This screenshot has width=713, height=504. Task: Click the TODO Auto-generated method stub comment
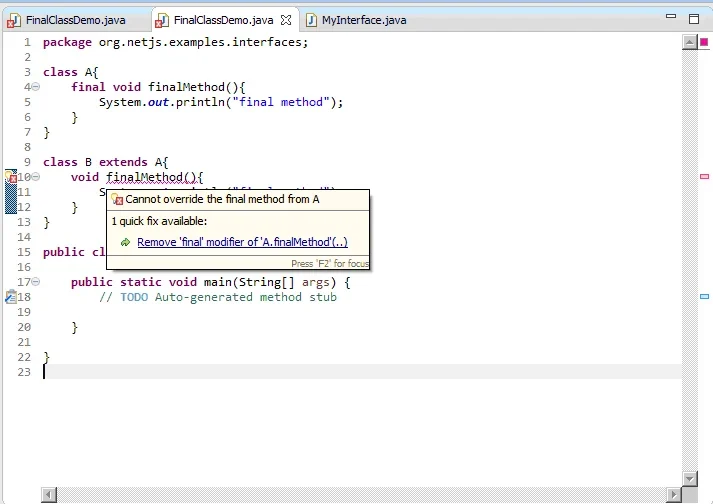(218, 297)
